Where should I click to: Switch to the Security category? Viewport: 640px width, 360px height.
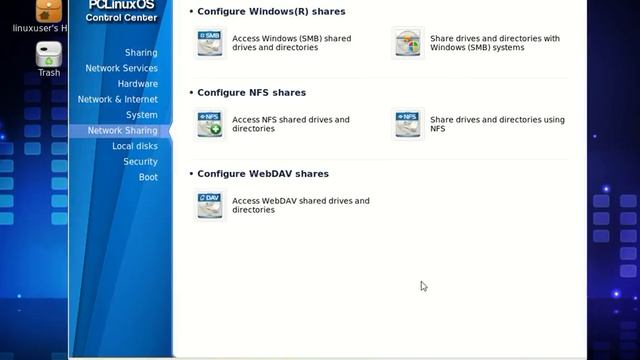[x=140, y=162]
